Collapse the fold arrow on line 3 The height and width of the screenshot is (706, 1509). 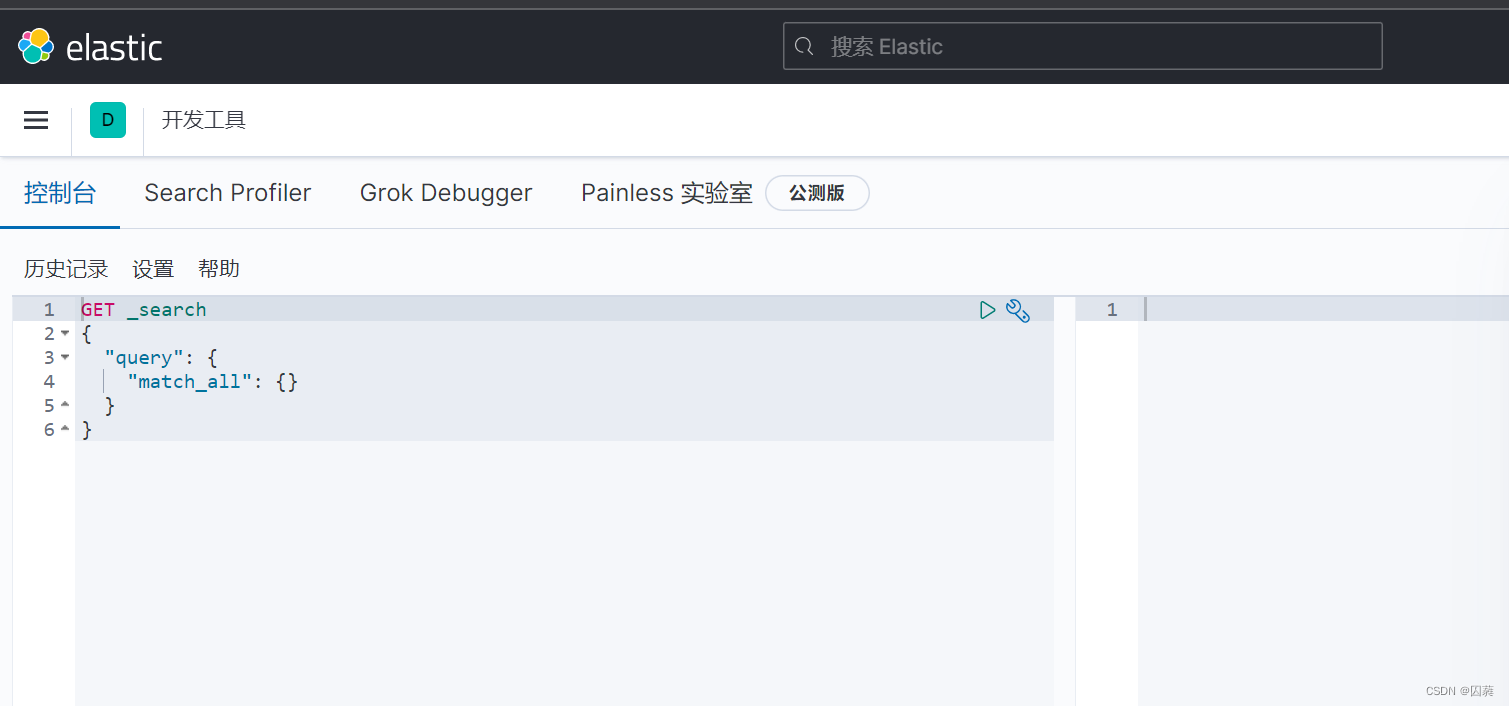65,357
